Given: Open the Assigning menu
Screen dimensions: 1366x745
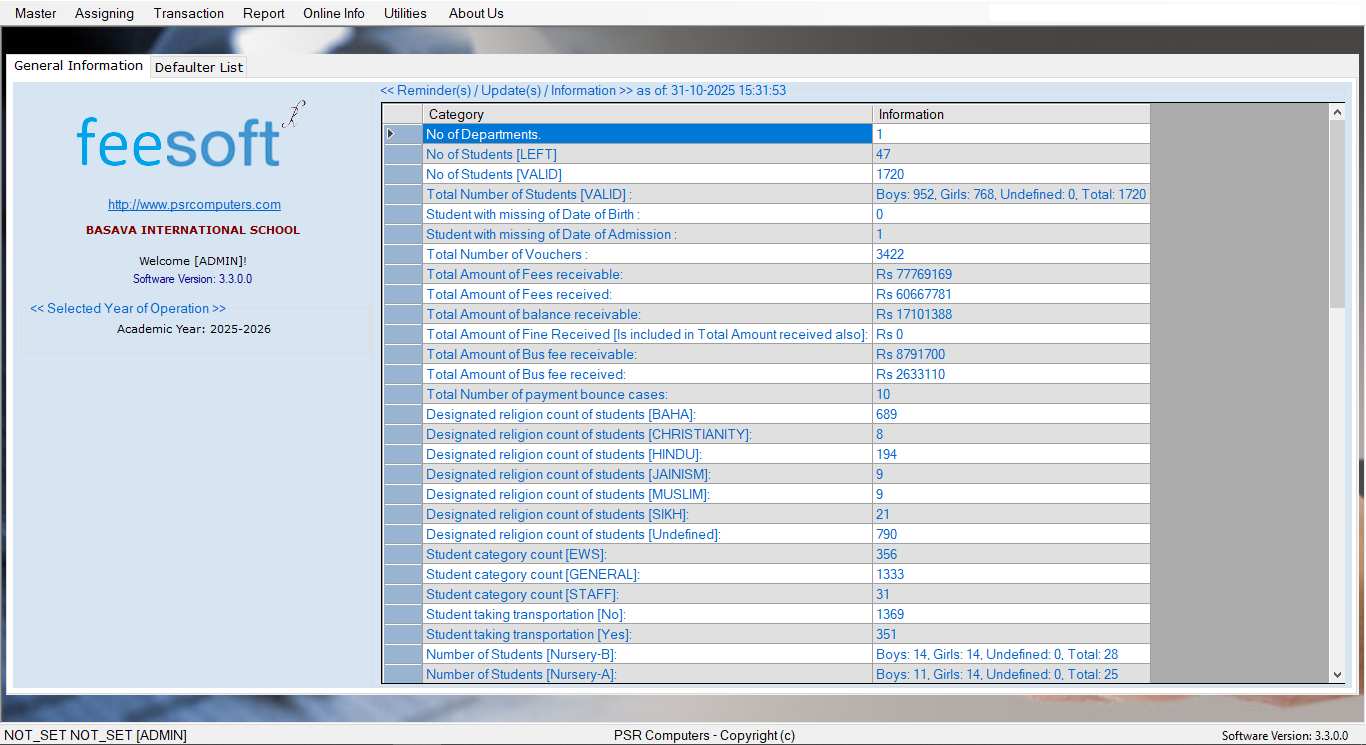Looking at the screenshot, I should [x=104, y=13].
